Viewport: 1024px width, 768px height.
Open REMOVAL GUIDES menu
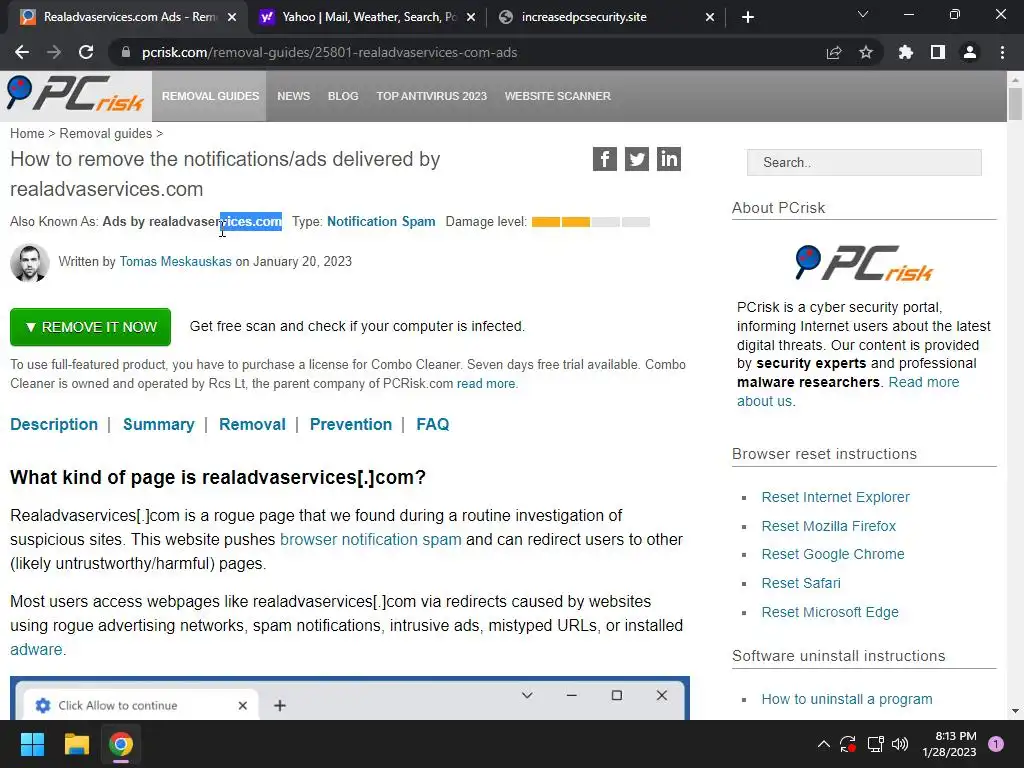point(210,96)
